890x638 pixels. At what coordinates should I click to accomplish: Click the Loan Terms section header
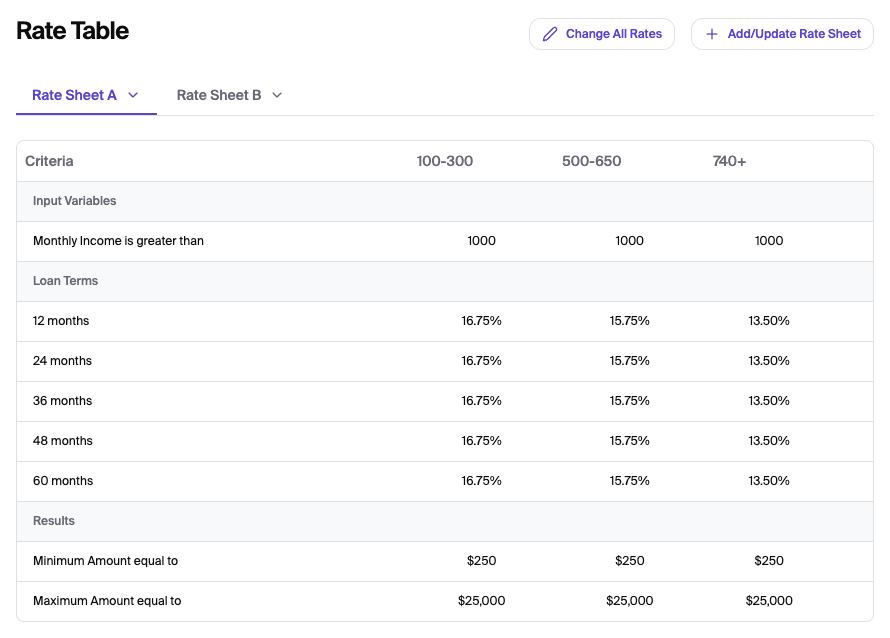[x=65, y=281]
